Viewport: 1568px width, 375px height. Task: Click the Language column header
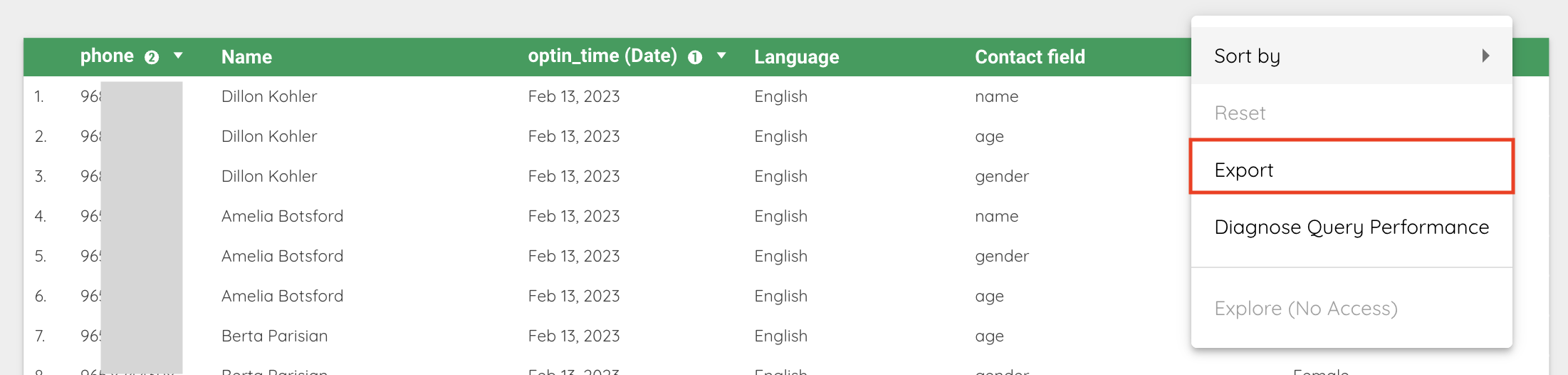pyautogui.click(x=797, y=57)
